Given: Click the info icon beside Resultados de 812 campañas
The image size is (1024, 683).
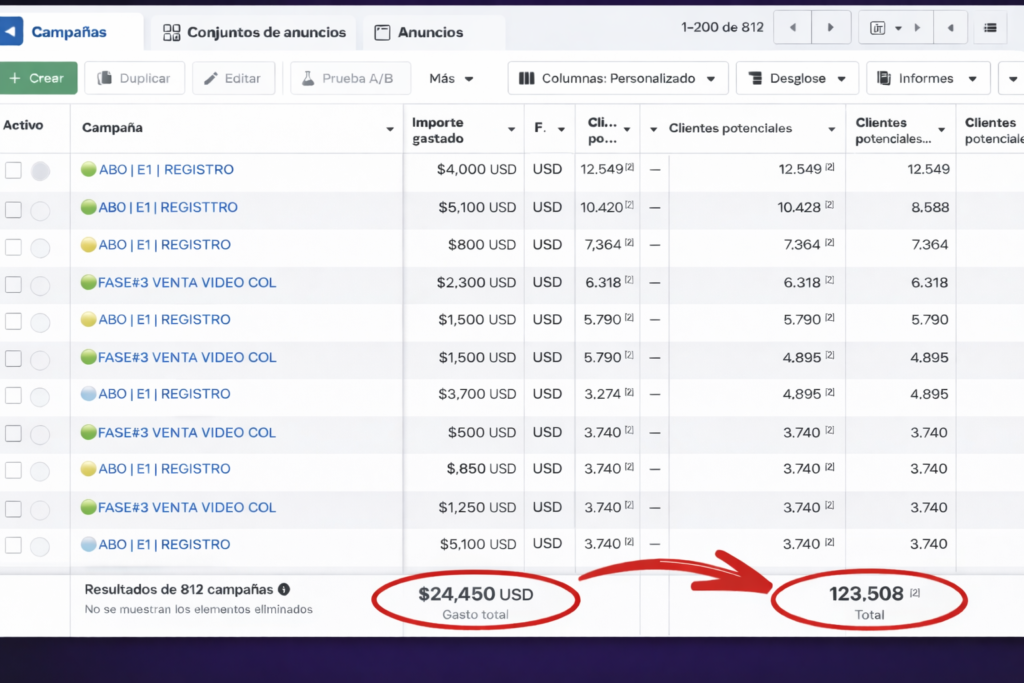Looking at the screenshot, I should coord(284,590).
